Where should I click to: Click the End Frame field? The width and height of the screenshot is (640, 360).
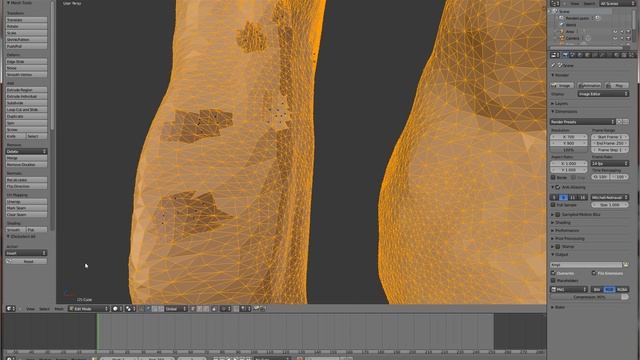(609, 143)
